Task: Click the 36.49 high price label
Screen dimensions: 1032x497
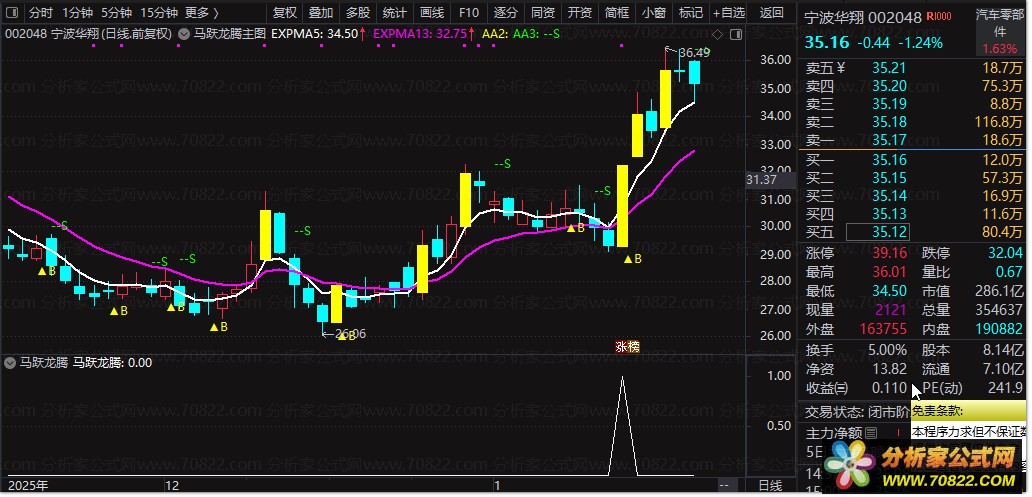Action: tap(694, 53)
